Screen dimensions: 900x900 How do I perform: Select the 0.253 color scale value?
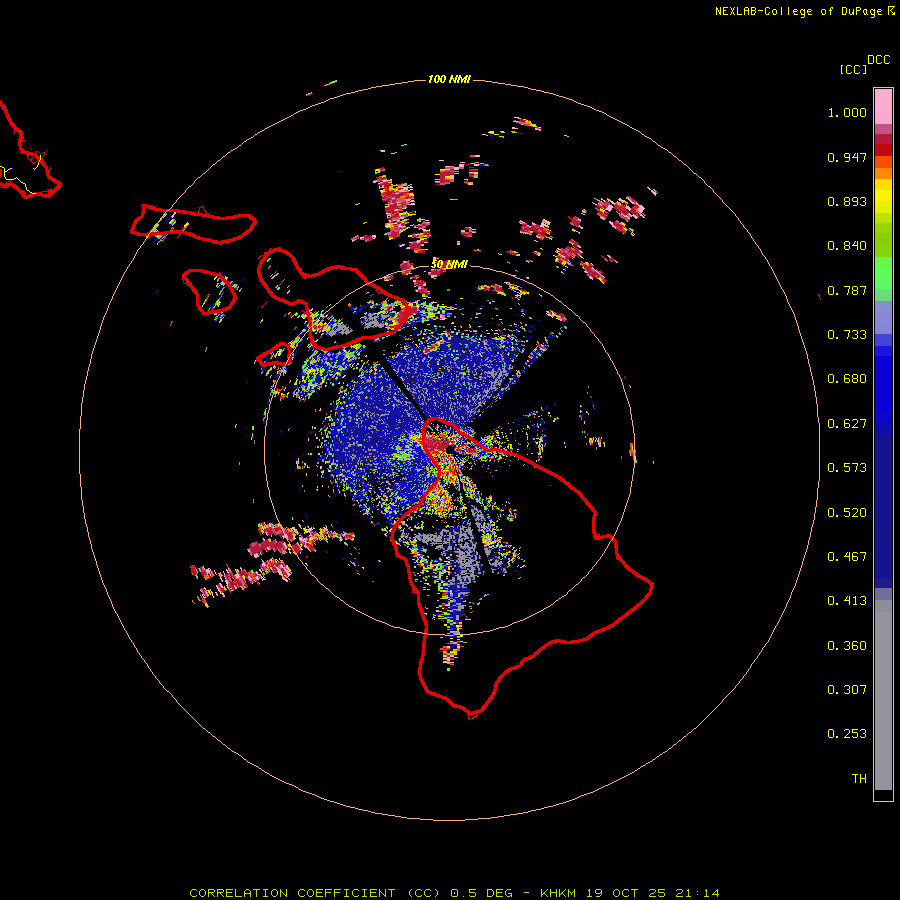pos(847,734)
